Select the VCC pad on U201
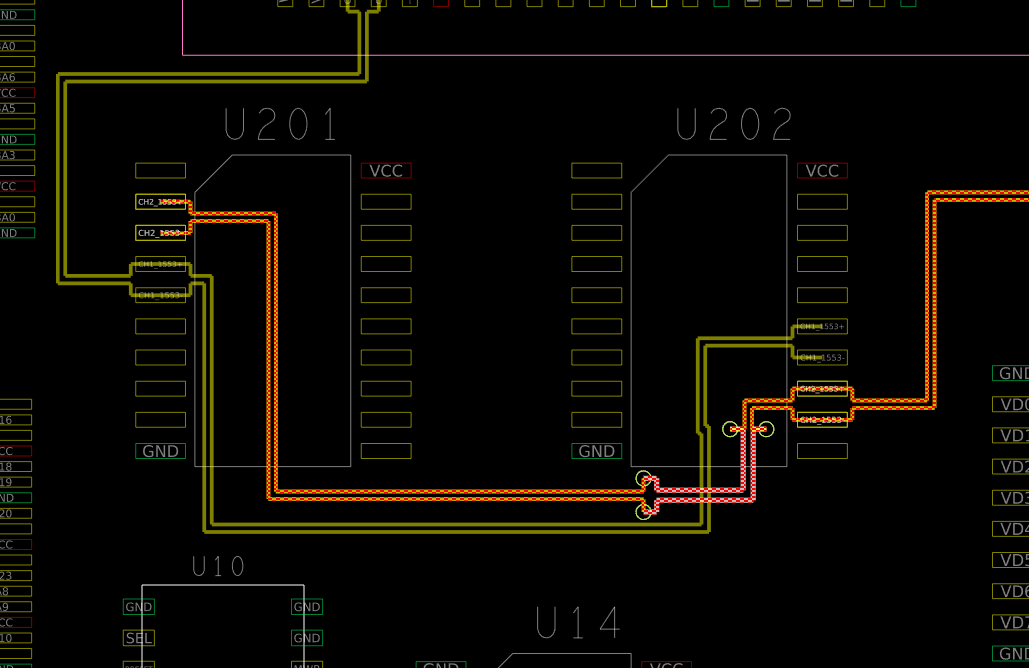Image resolution: width=1029 pixels, height=668 pixels. tap(386, 171)
